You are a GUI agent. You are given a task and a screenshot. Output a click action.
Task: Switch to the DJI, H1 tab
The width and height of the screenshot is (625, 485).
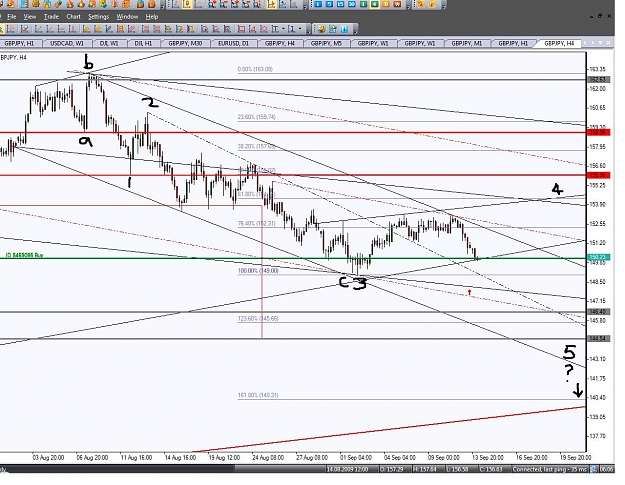click(x=143, y=43)
